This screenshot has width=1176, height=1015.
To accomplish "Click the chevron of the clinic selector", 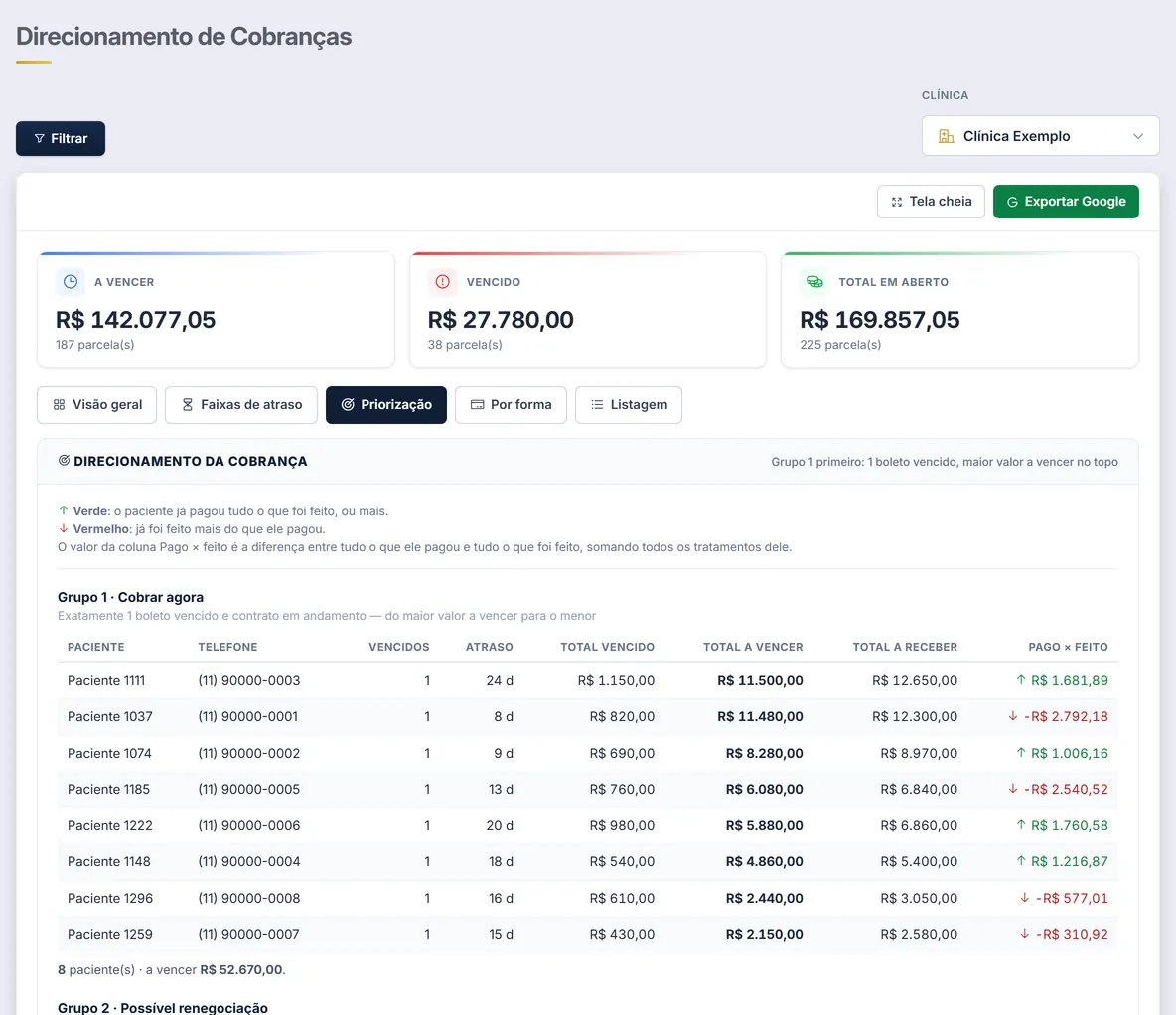I will point(1137,136).
